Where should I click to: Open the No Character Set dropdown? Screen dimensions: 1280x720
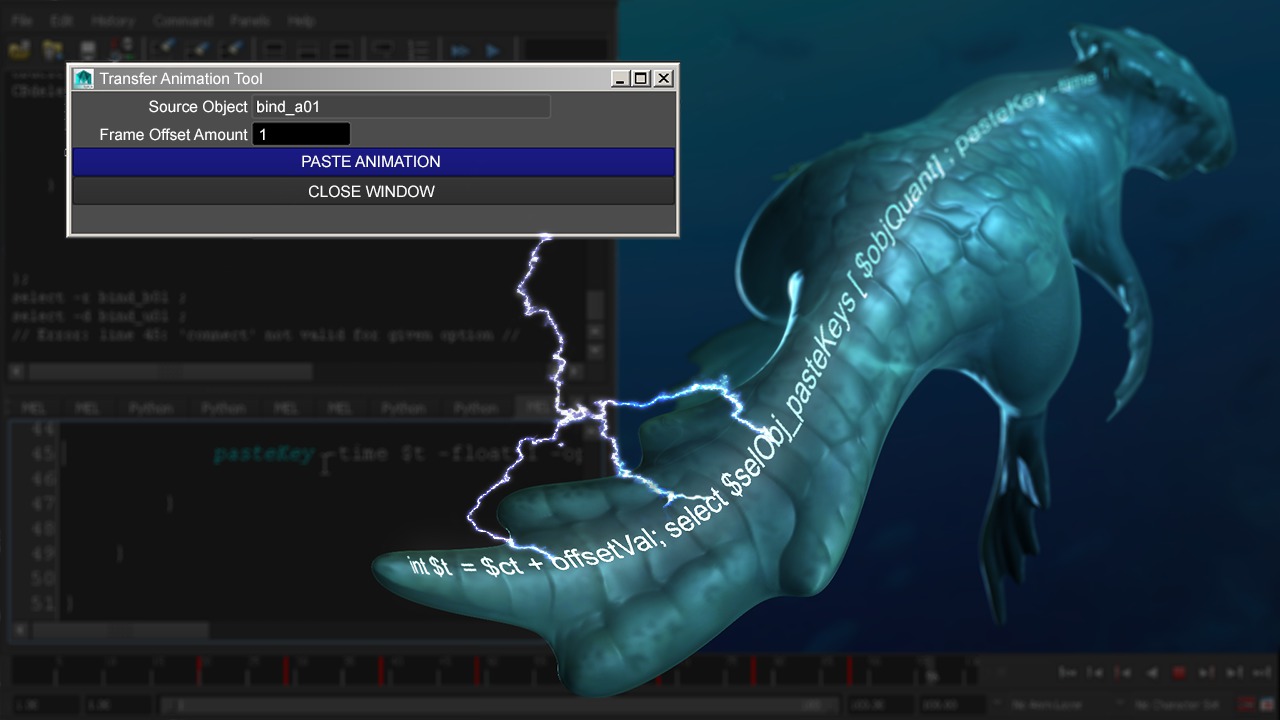[1176, 705]
